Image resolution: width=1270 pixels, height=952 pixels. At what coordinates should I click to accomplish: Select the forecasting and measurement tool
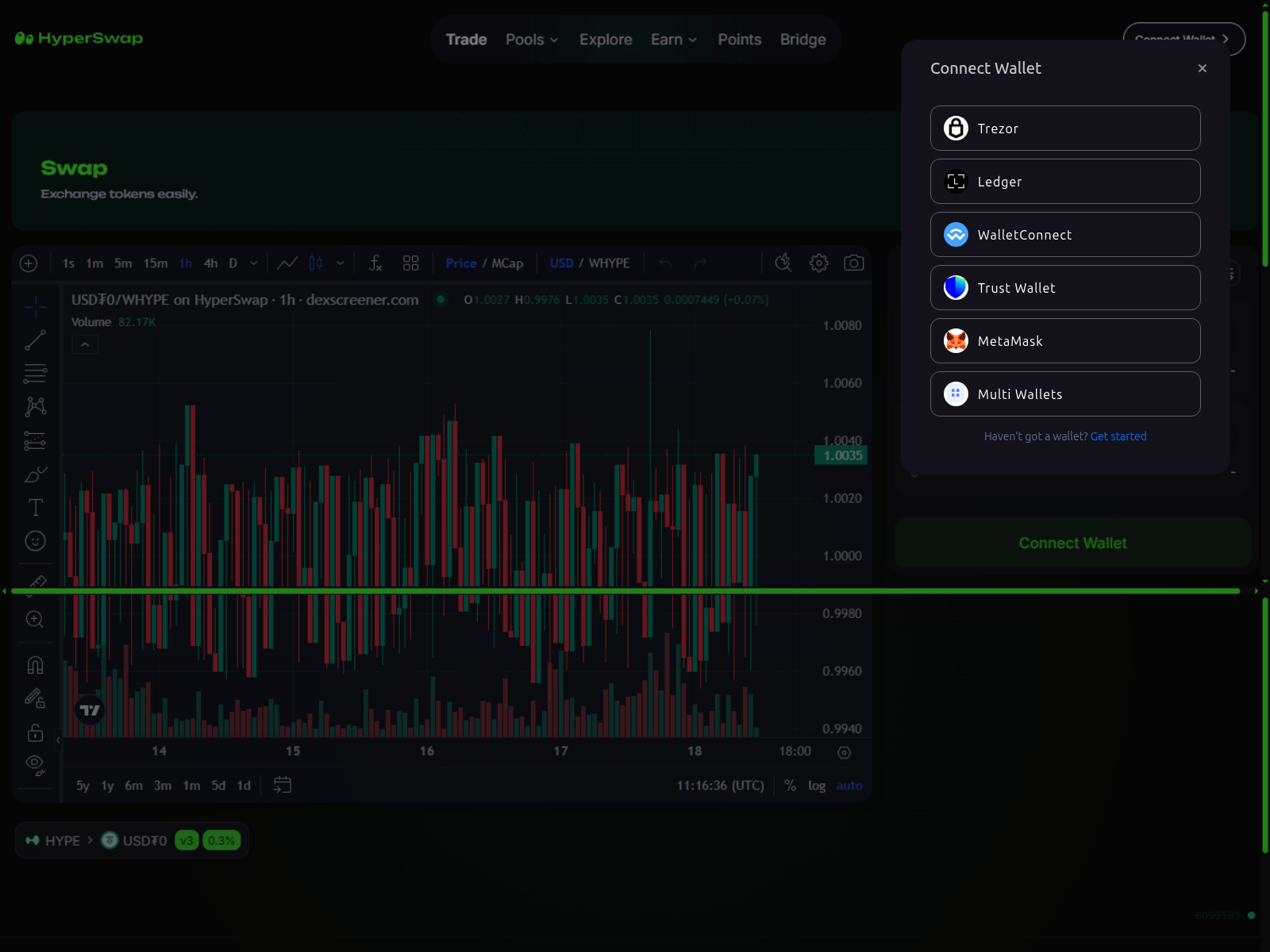pos(36,441)
